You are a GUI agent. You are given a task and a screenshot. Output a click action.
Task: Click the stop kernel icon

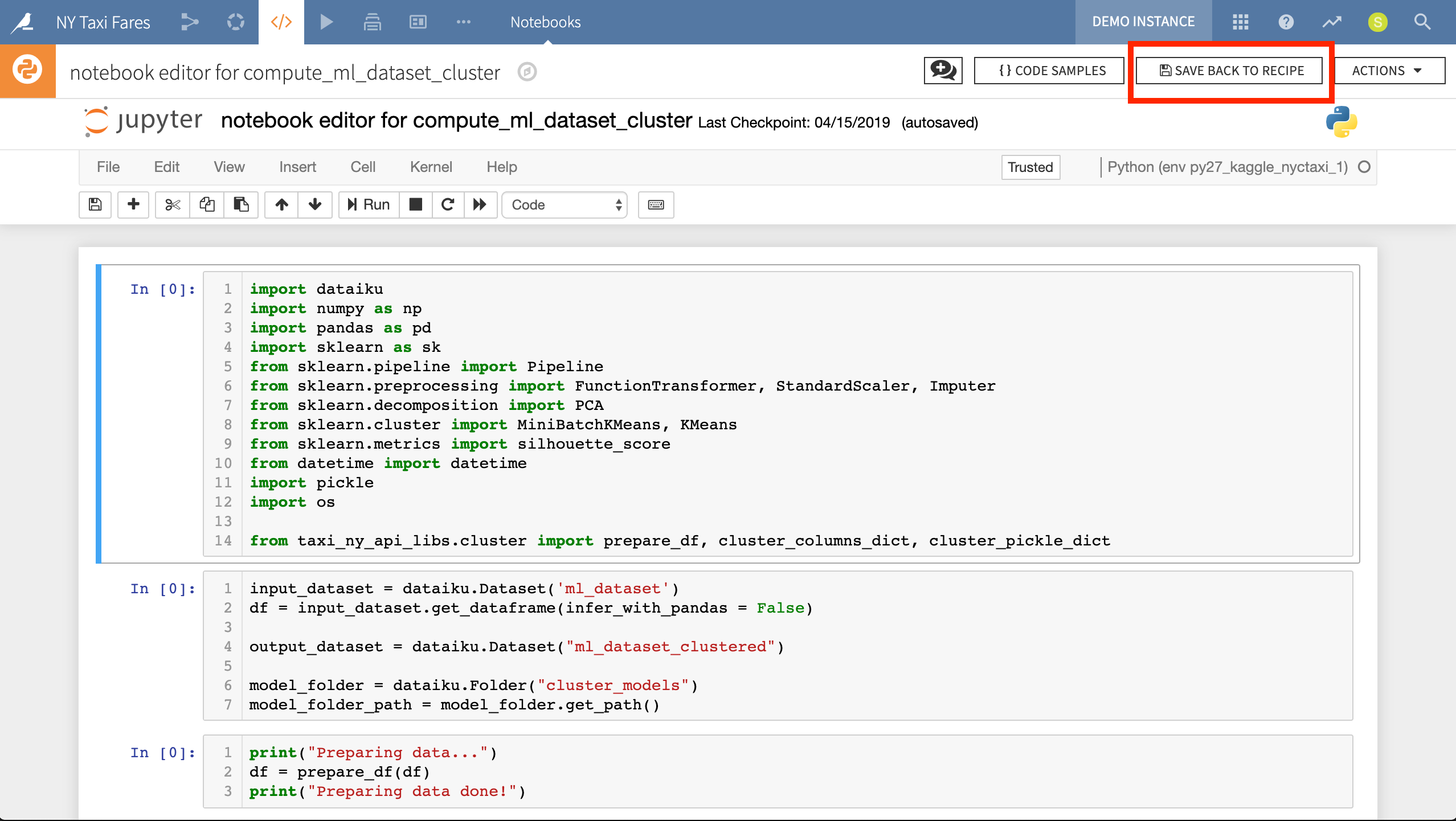[x=414, y=204]
